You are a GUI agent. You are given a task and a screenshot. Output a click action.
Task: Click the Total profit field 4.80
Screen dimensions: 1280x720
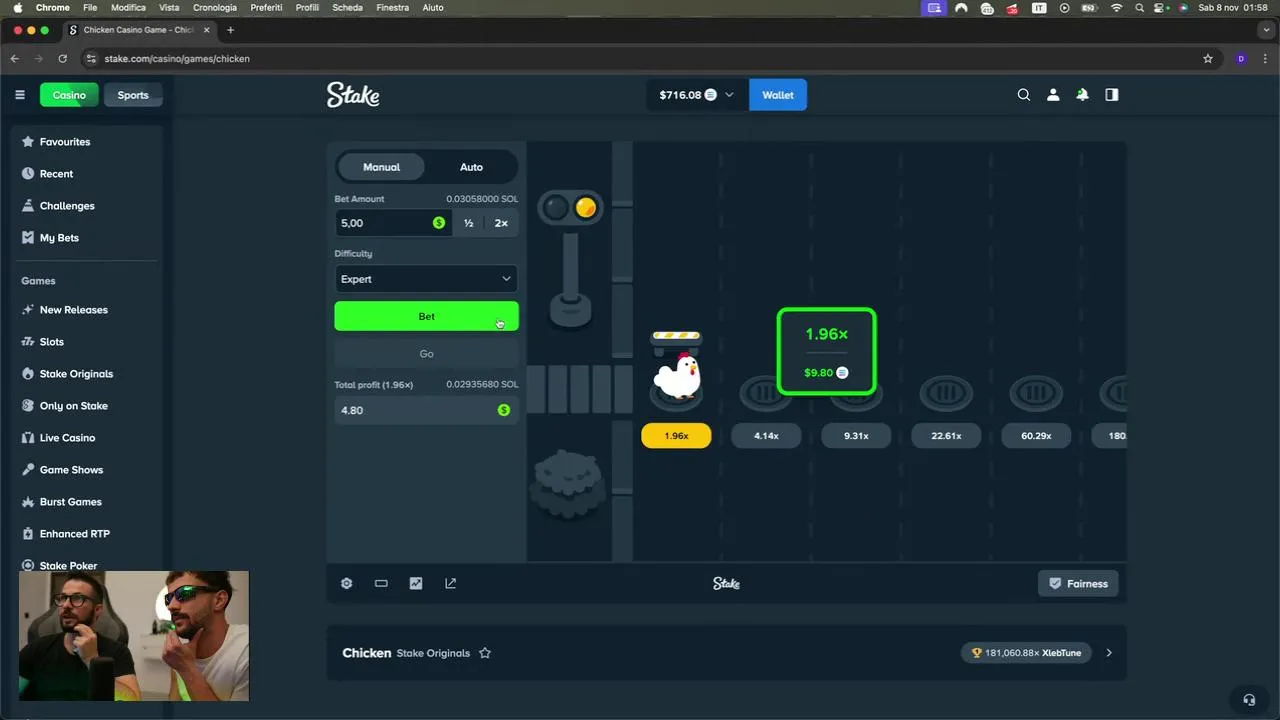[426, 410]
